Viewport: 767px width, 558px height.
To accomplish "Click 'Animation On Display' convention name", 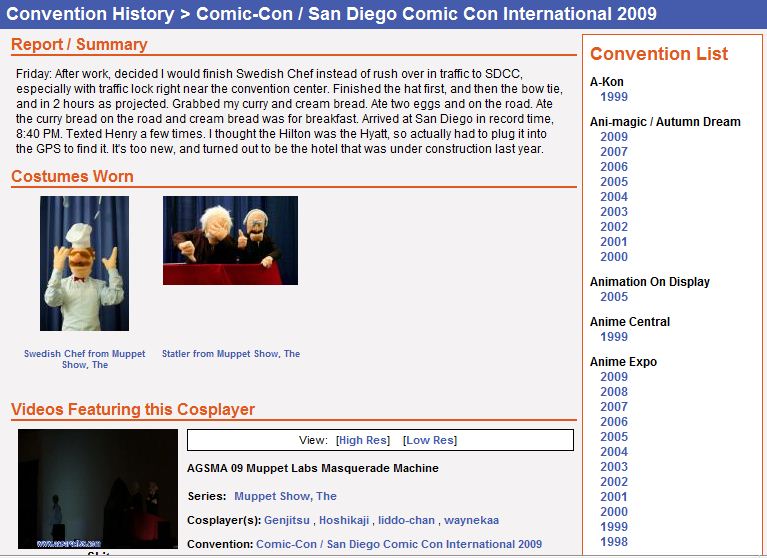I will point(650,282).
